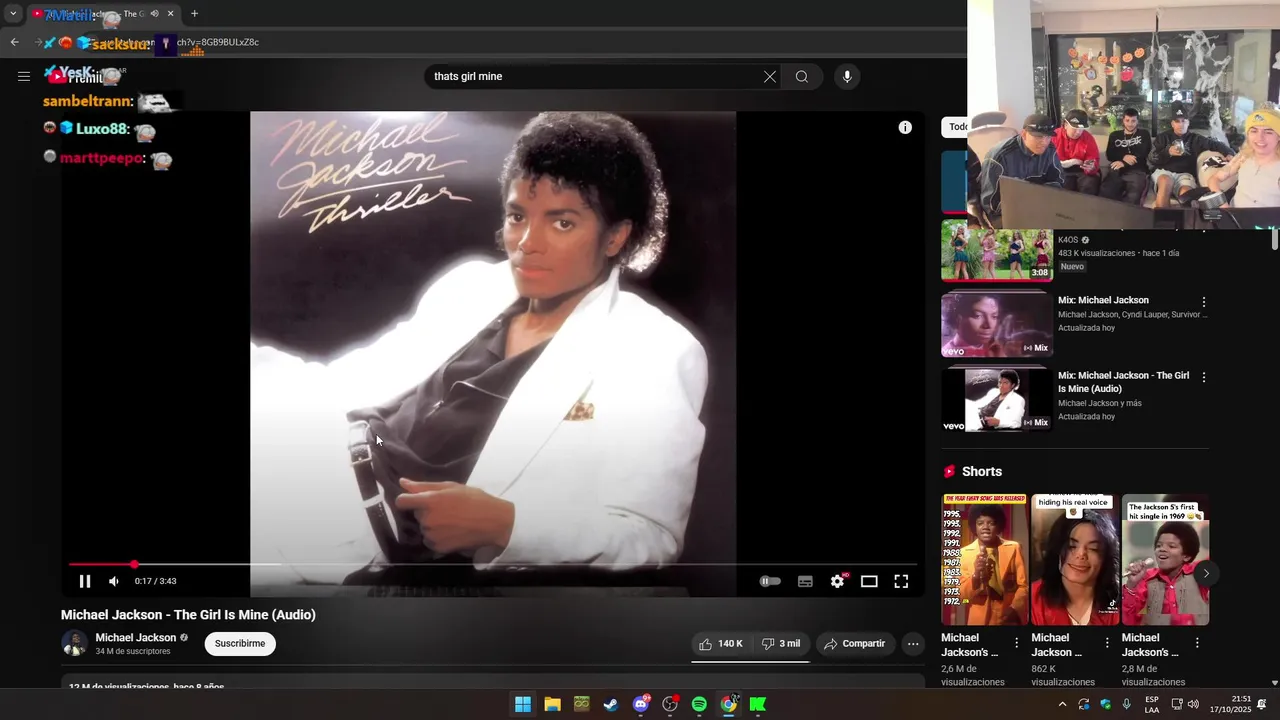Open the 'Mix: Michael Jackson' playlist title
Viewport: 1280px width, 720px height.
(x=1103, y=300)
